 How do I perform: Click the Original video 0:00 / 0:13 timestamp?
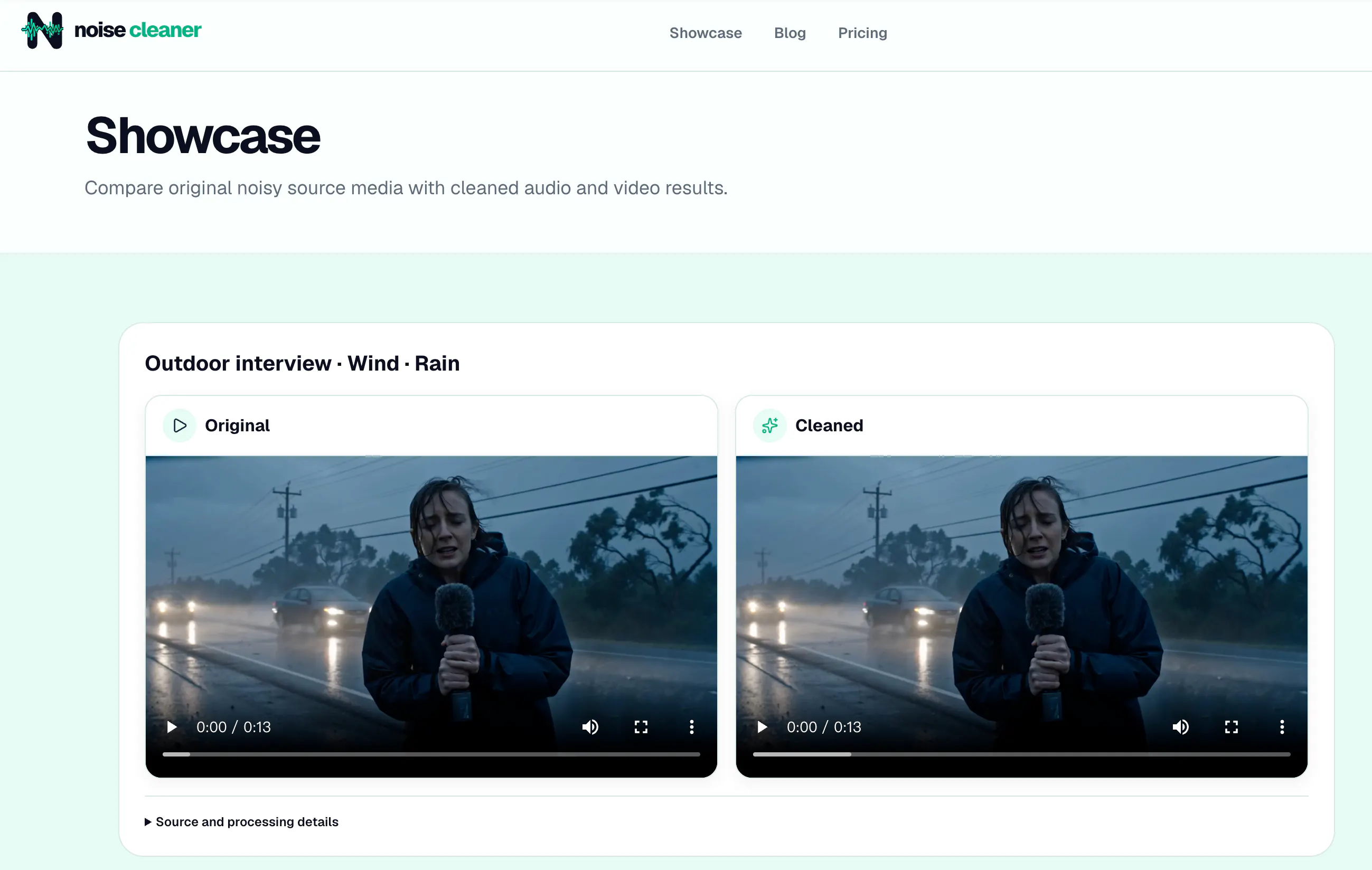pos(233,727)
